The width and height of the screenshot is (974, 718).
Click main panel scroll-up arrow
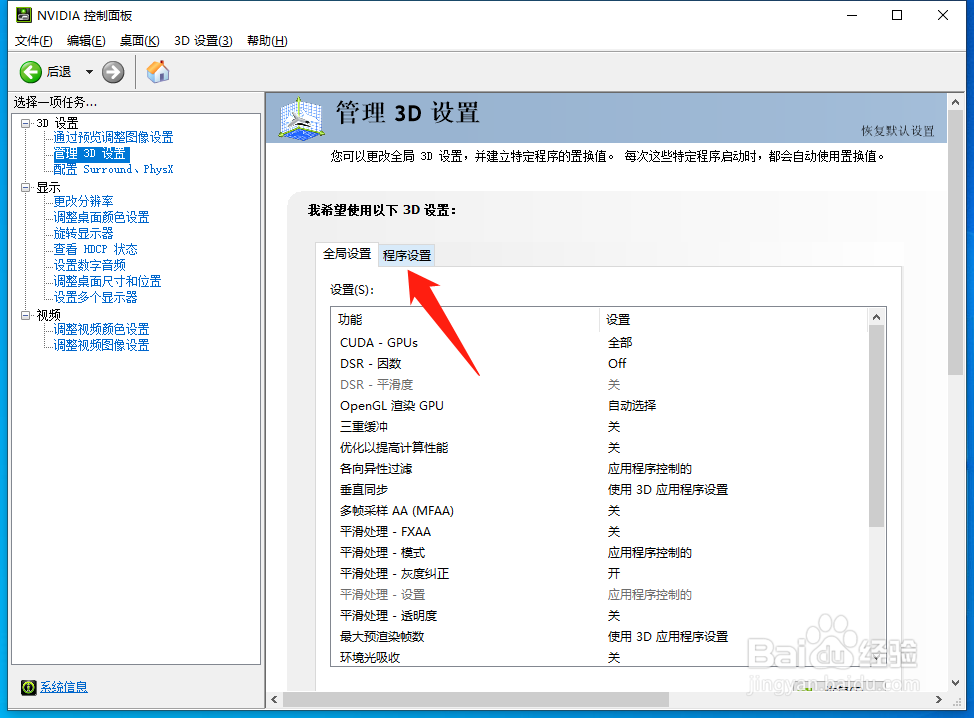point(955,102)
